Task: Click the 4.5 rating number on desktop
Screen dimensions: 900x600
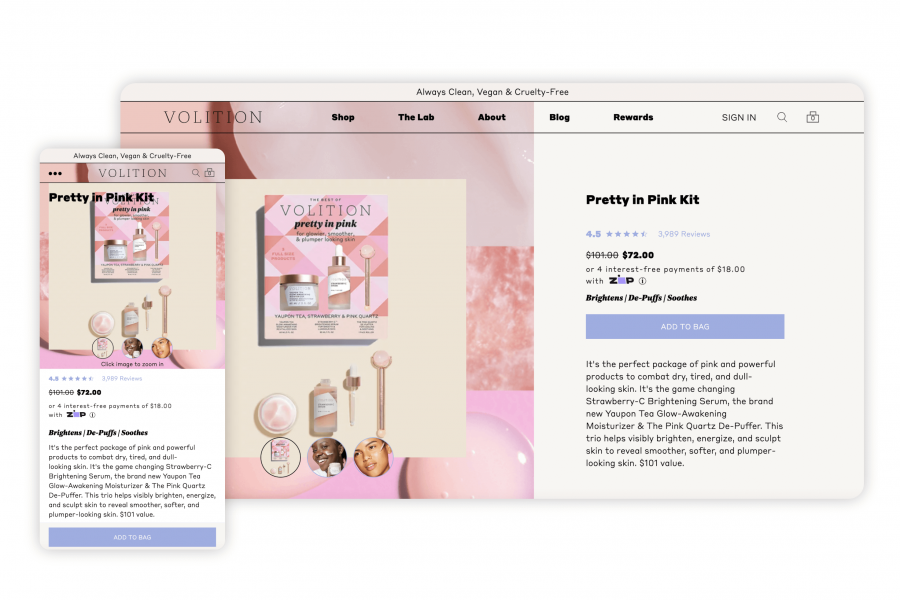Action: click(593, 234)
